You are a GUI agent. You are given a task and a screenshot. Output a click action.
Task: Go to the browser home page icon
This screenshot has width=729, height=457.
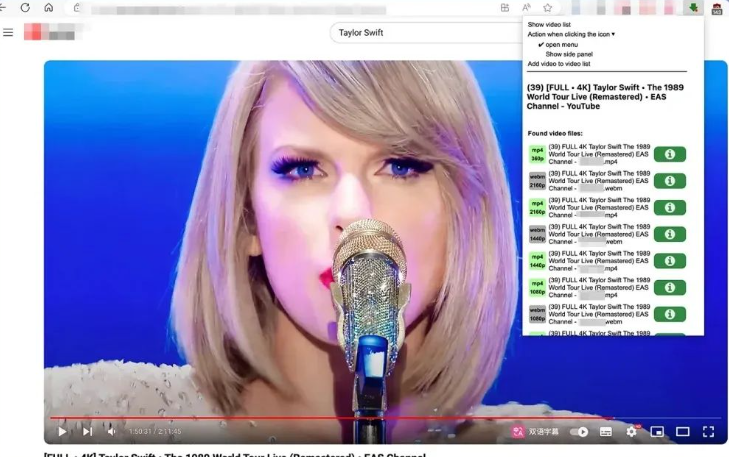coord(48,7)
